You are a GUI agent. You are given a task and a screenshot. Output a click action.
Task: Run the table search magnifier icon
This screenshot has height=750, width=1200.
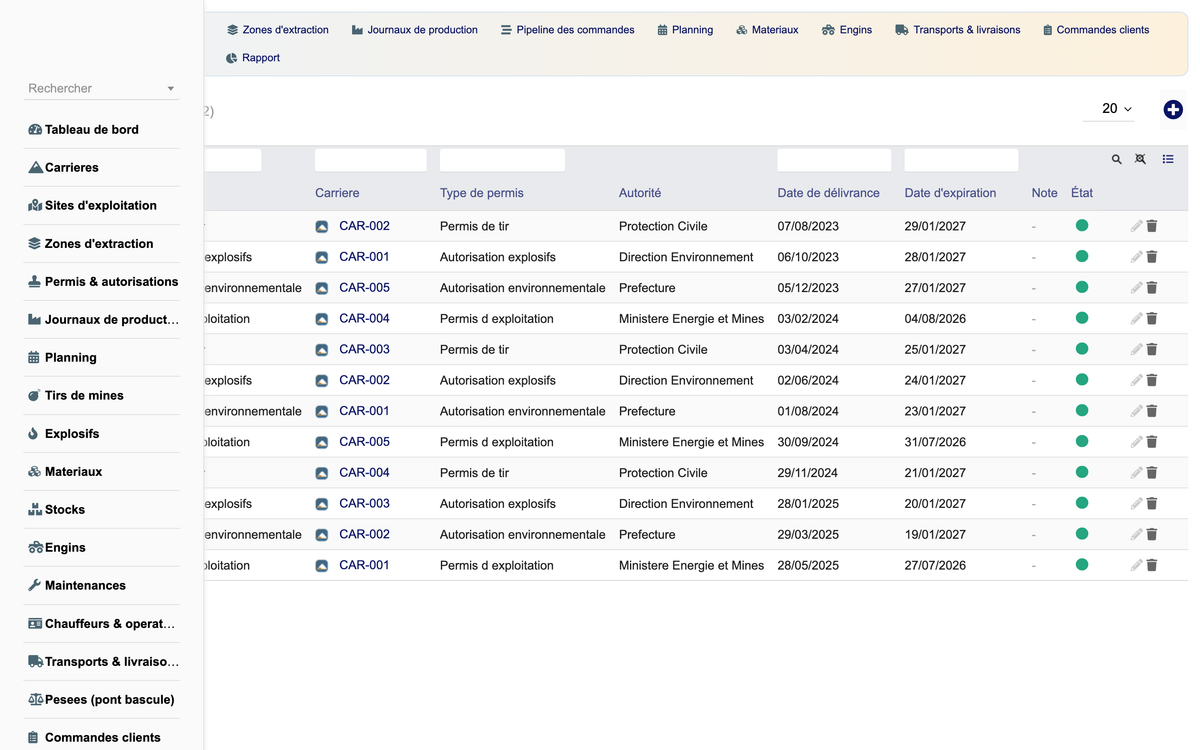pos(1117,159)
